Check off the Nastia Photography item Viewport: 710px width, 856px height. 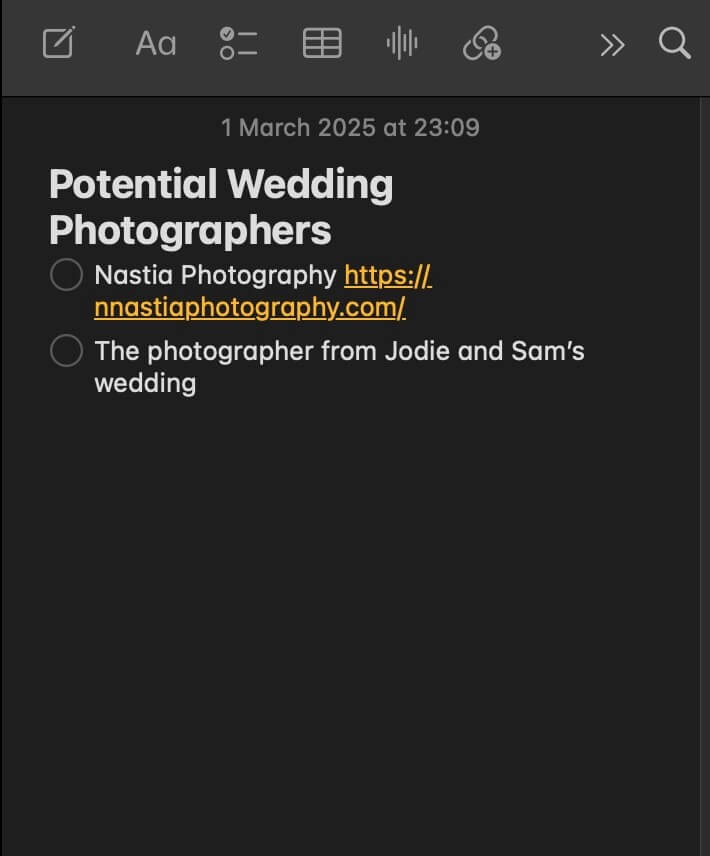(66, 275)
